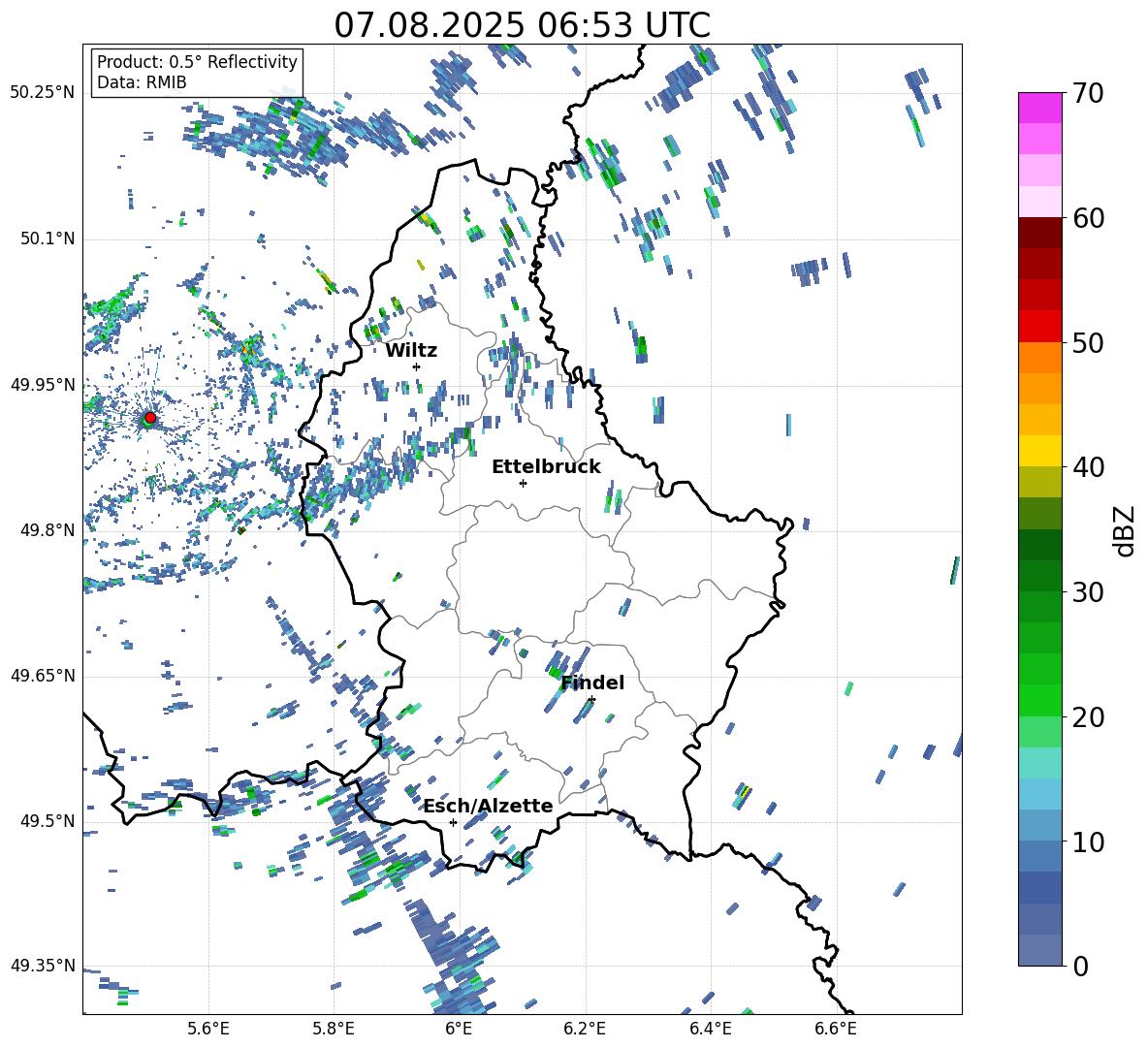Screen dimensions: 1148x1048
Task: Click the 0 colorbar tick label
Action: coord(1080,966)
